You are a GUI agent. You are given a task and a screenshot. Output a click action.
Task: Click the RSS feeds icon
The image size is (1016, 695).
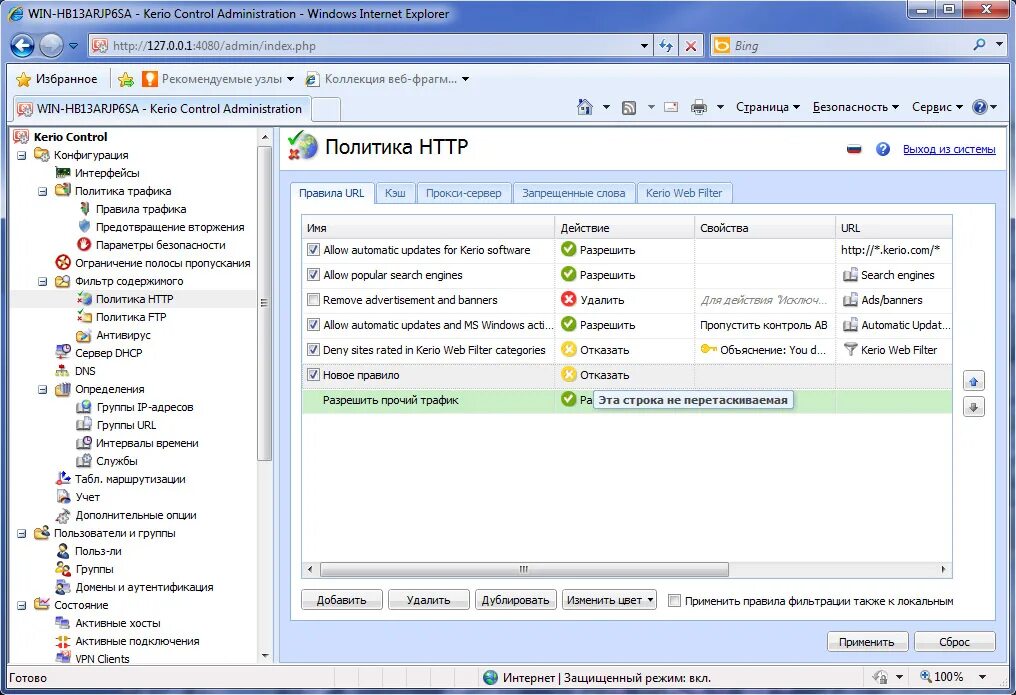tap(629, 108)
